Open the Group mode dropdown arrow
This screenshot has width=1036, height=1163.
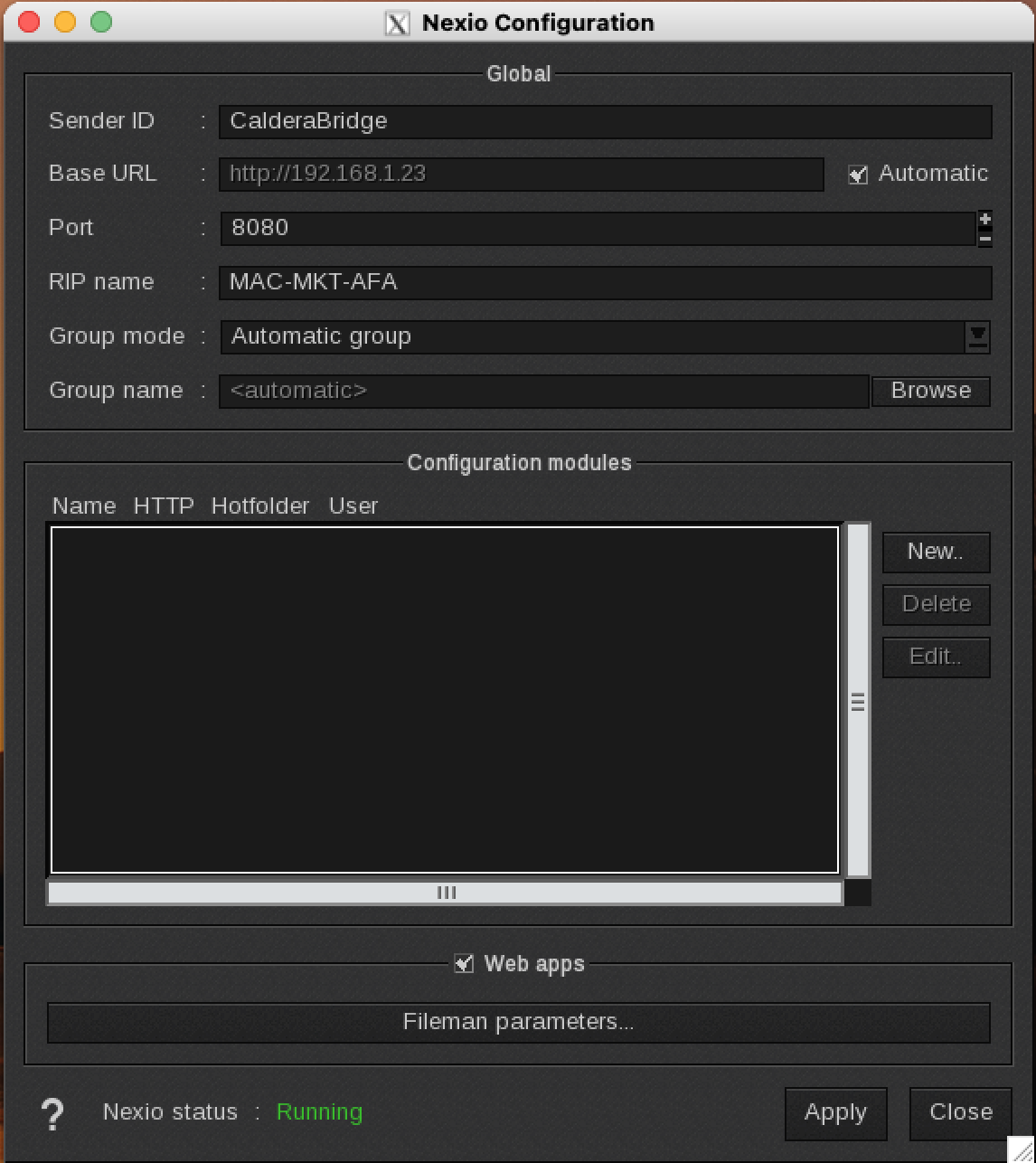(x=976, y=336)
